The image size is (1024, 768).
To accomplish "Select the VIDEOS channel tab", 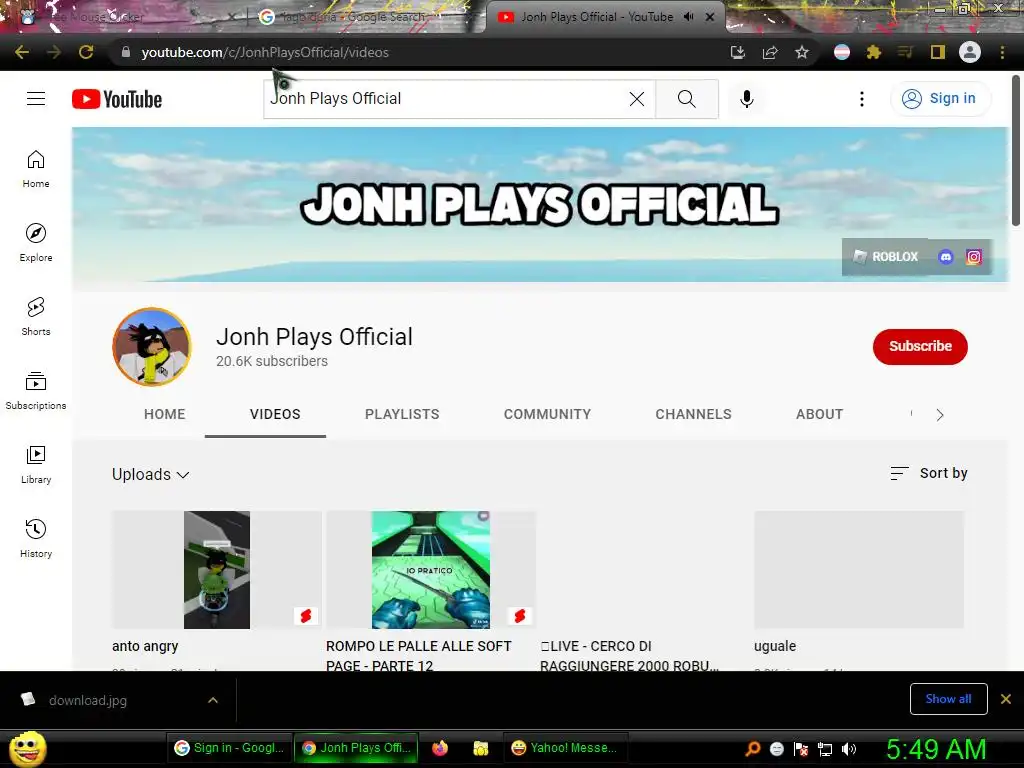I will click(x=275, y=414).
